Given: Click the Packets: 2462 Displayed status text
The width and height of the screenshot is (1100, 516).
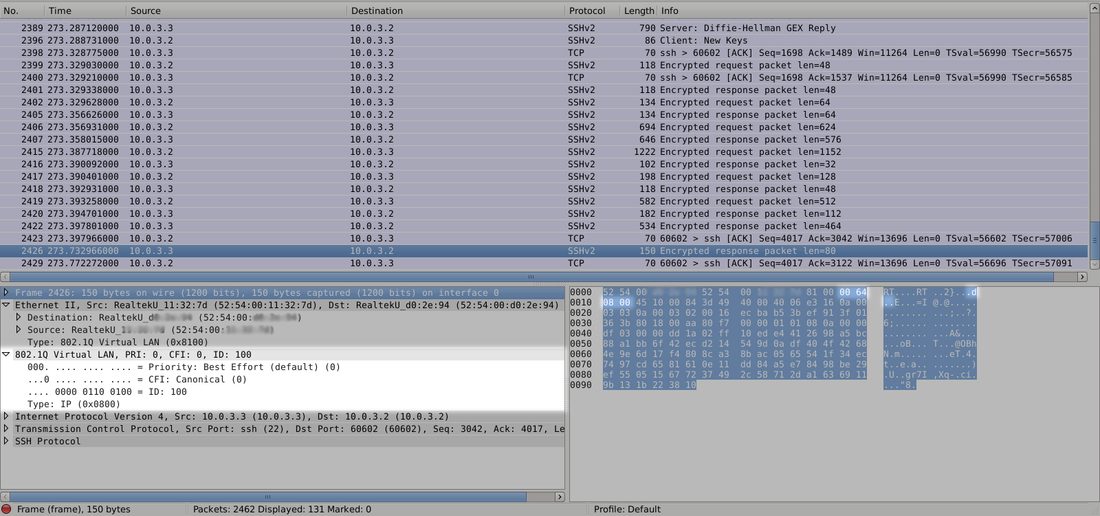Looking at the screenshot, I should pos(282,510).
